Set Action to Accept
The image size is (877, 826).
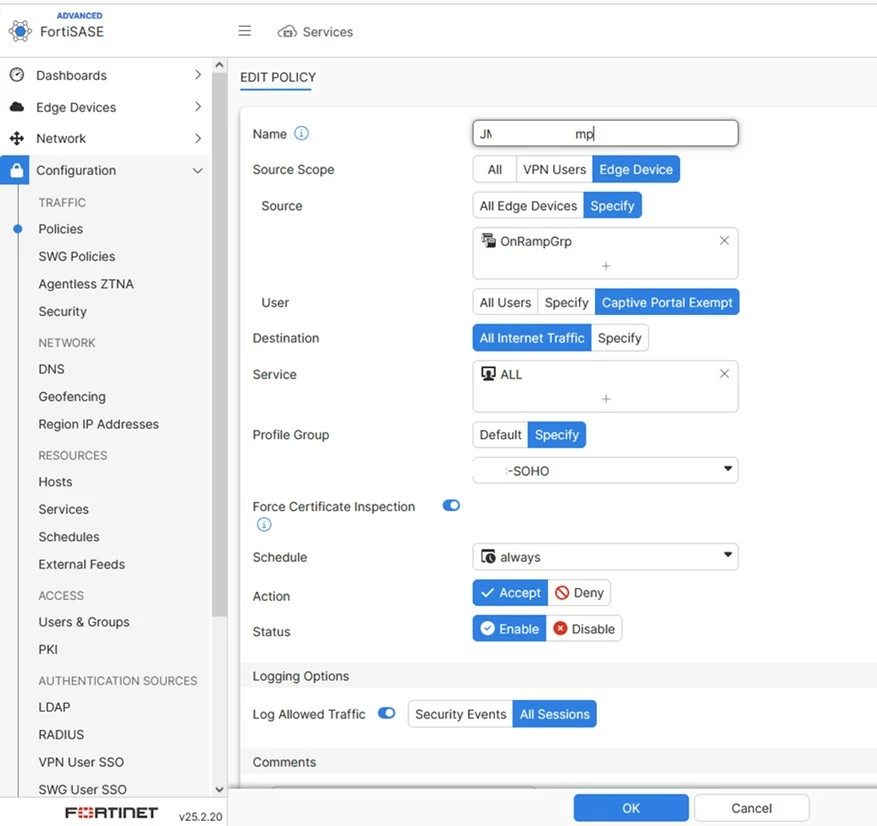point(510,593)
